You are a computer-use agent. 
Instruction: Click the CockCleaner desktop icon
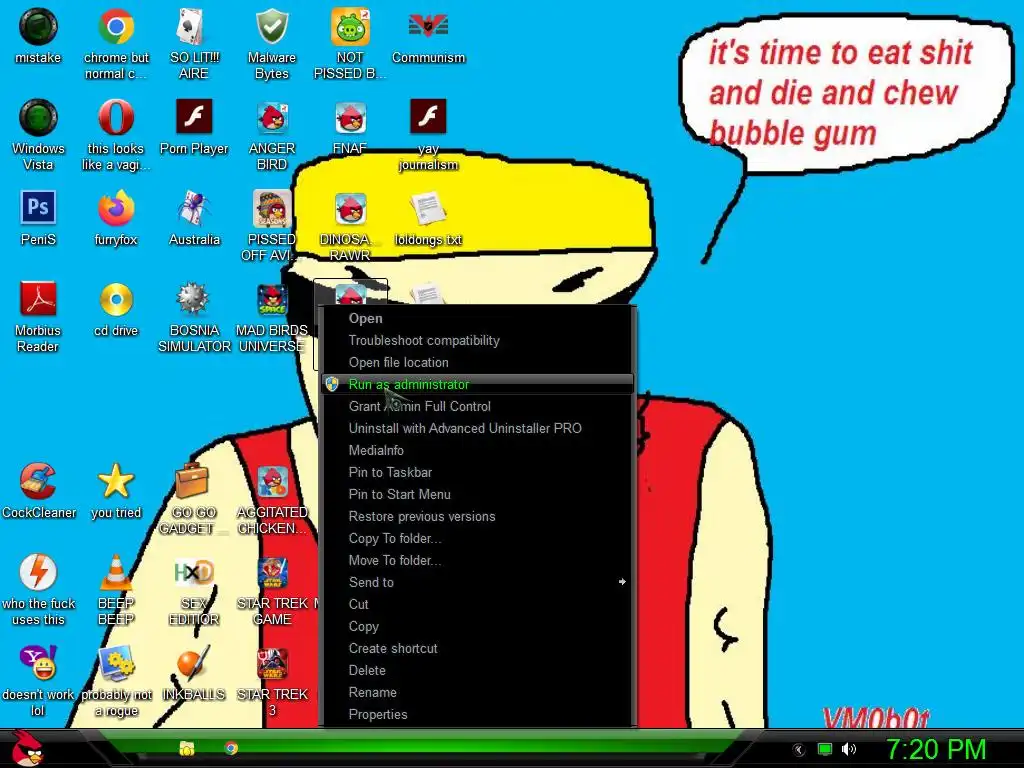[x=38, y=481]
